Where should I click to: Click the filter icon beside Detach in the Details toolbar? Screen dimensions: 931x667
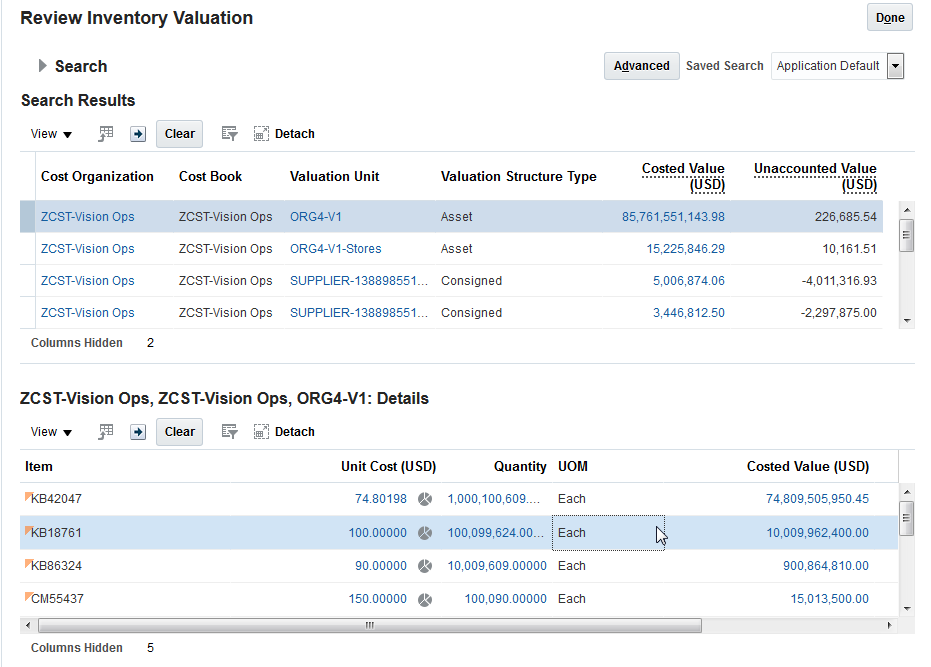click(229, 431)
